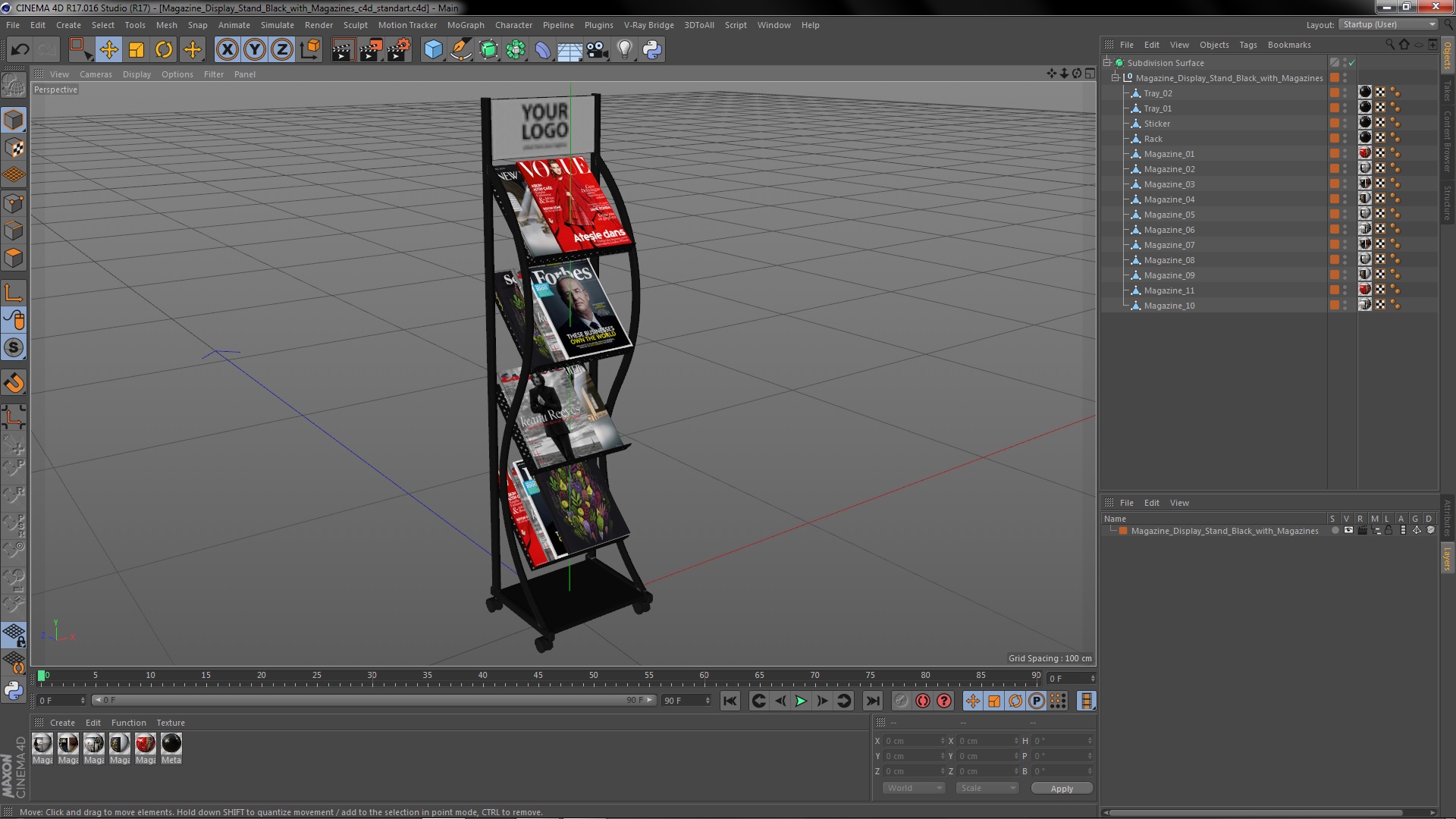
Task: Open the Content Browser side tab
Action: (x=1447, y=141)
